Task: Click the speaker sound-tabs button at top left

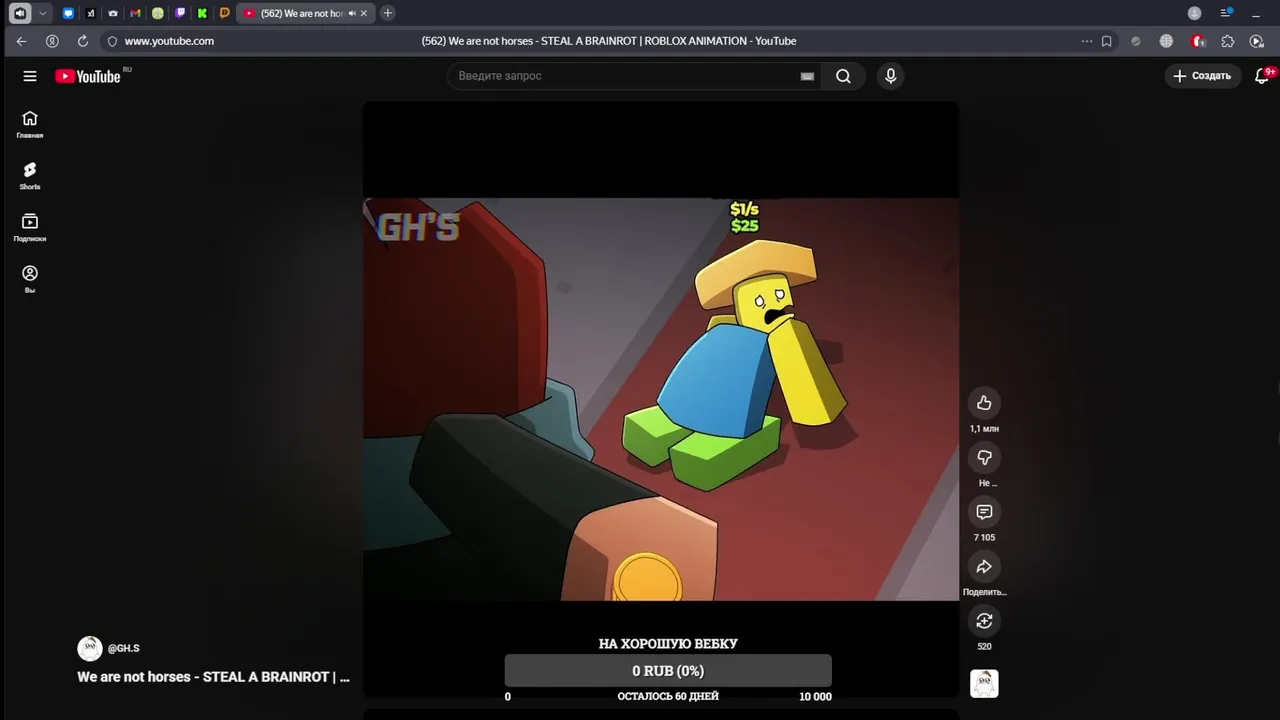Action: (19, 13)
